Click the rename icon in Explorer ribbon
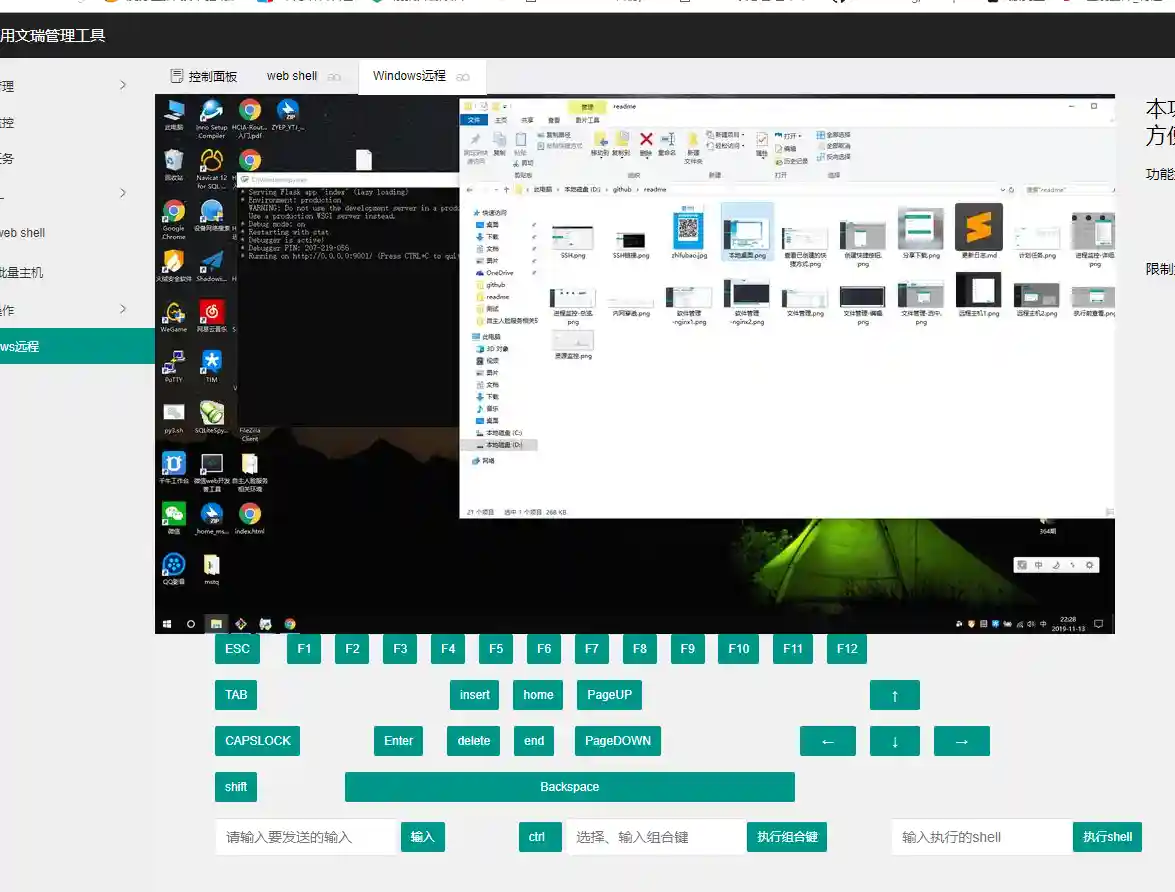Image resolution: width=1175 pixels, height=892 pixels. pyautogui.click(x=667, y=142)
